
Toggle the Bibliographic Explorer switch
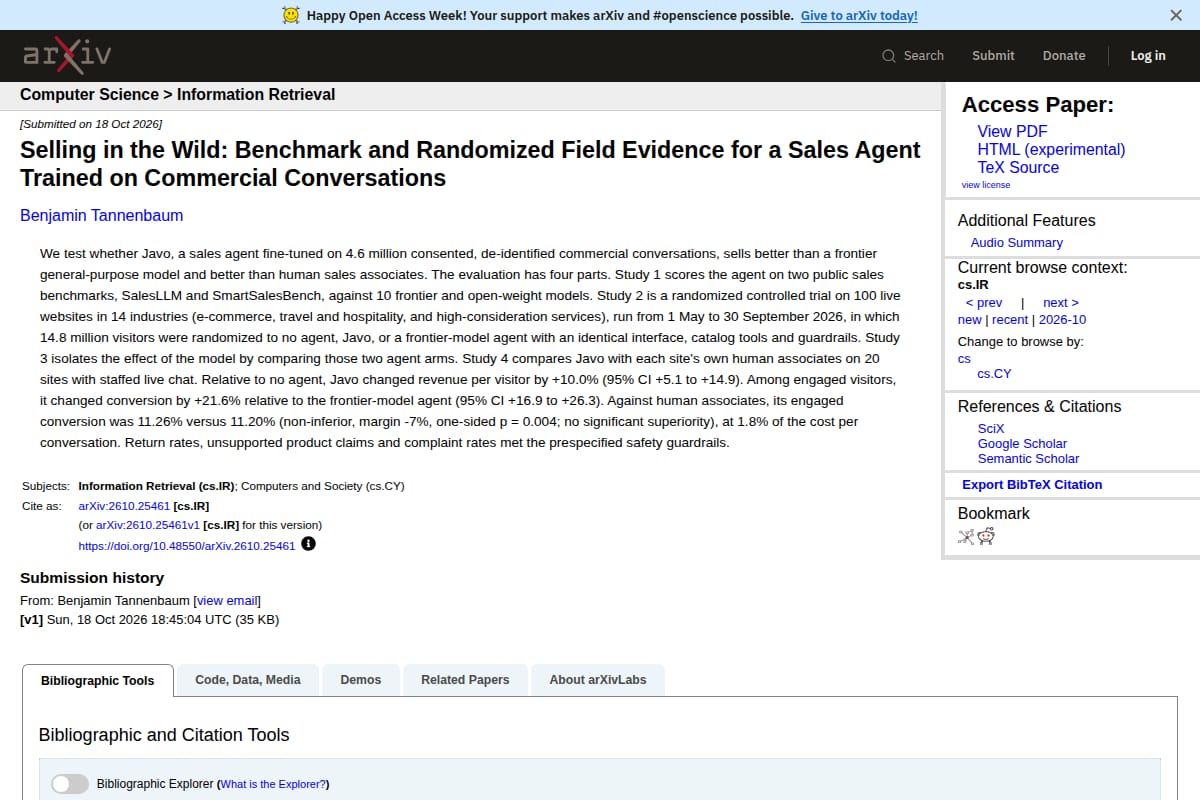(x=70, y=784)
